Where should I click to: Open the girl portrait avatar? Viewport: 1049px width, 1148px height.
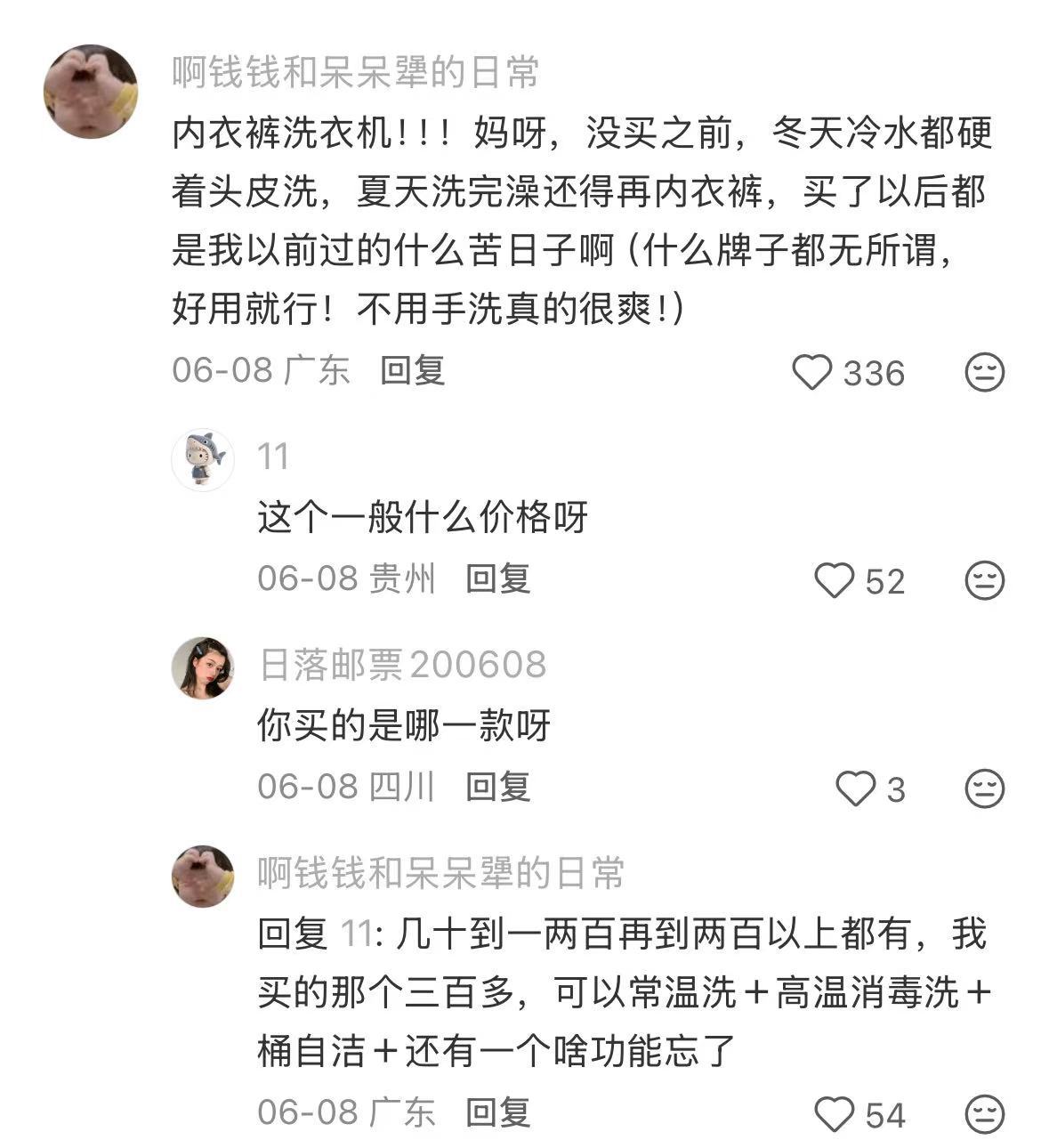tap(203, 667)
